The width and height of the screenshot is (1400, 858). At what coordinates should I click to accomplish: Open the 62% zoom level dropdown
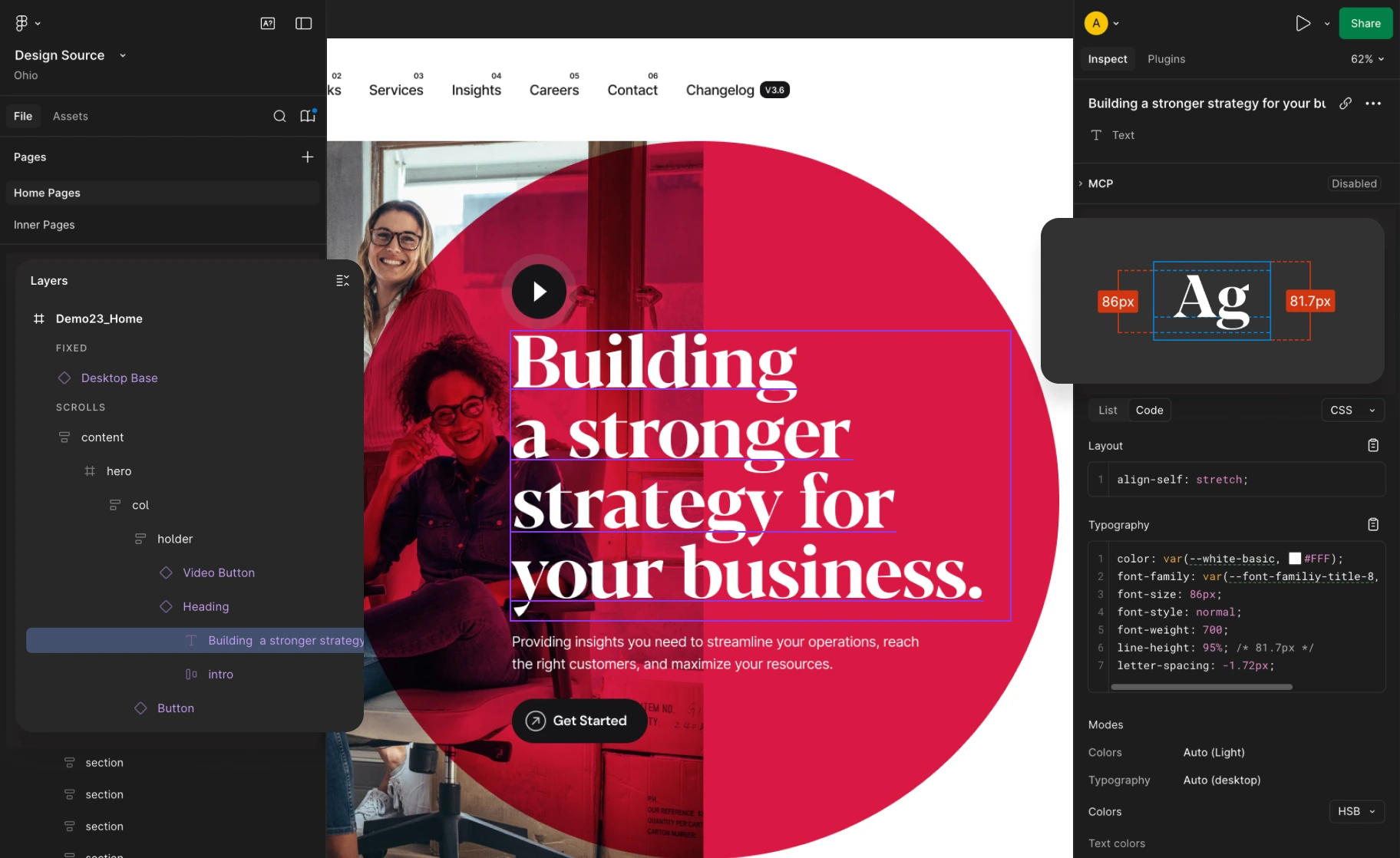click(1367, 59)
